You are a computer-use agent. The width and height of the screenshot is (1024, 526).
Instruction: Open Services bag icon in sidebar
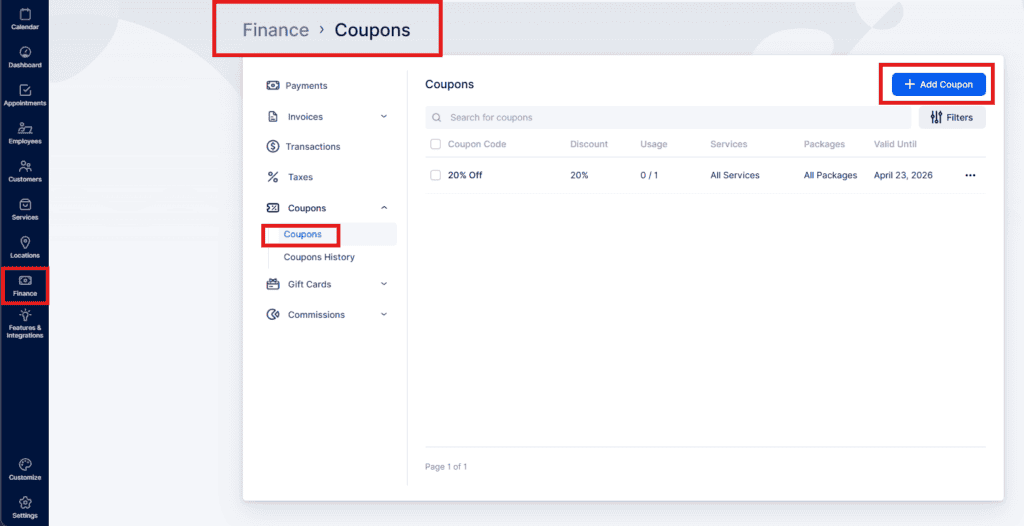[x=25, y=205]
